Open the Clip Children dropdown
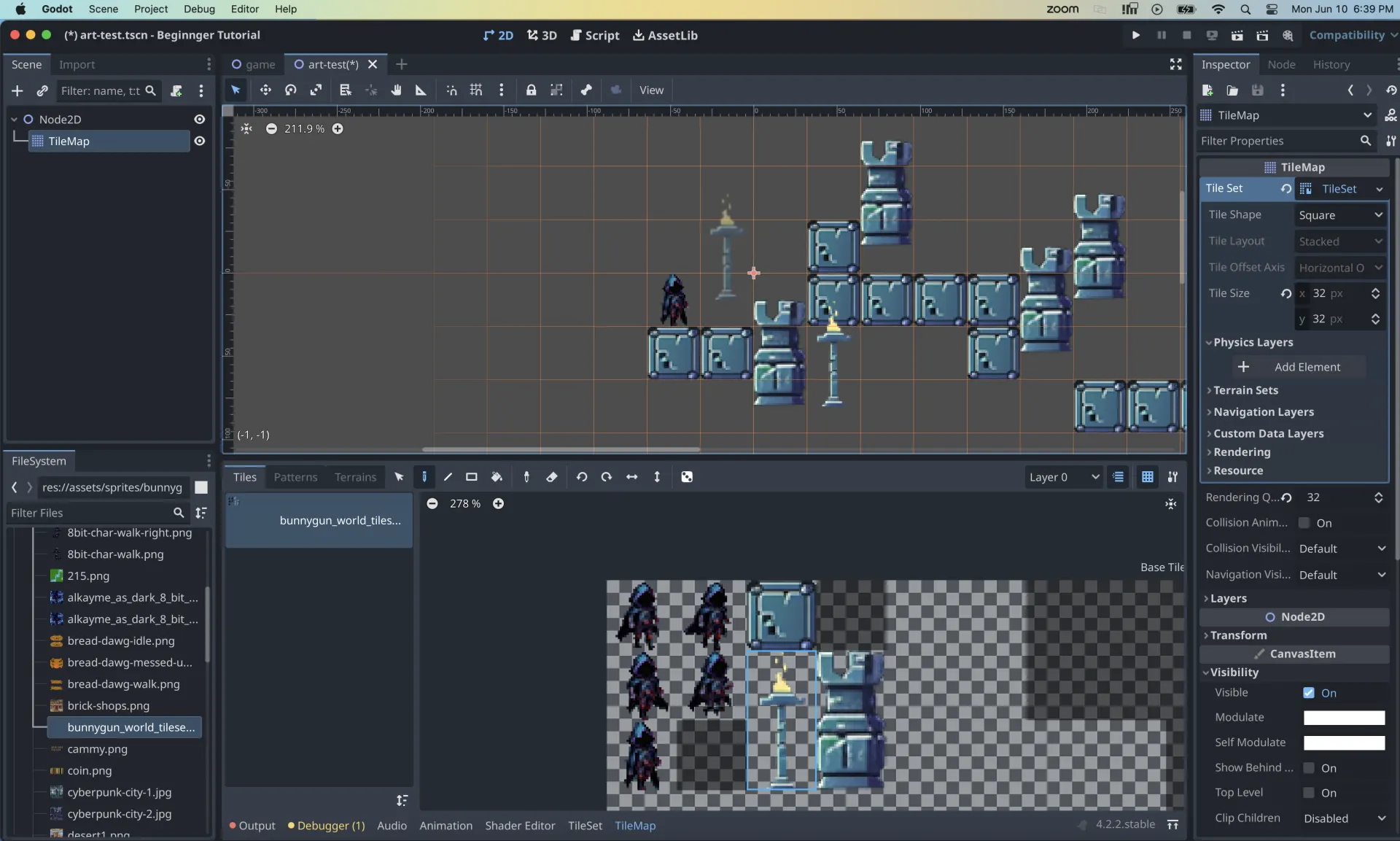This screenshot has width=1400, height=841. 1344,818
